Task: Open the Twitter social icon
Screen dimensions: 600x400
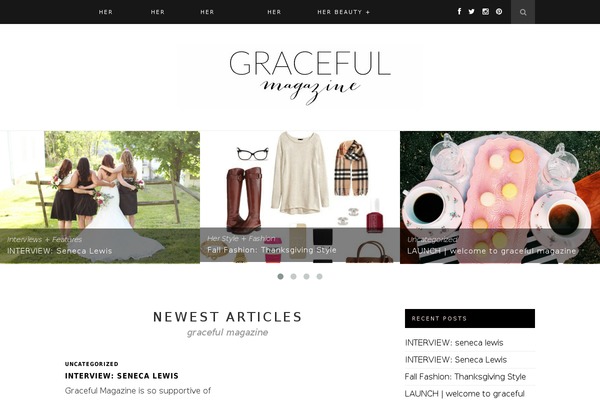Action: (471, 11)
